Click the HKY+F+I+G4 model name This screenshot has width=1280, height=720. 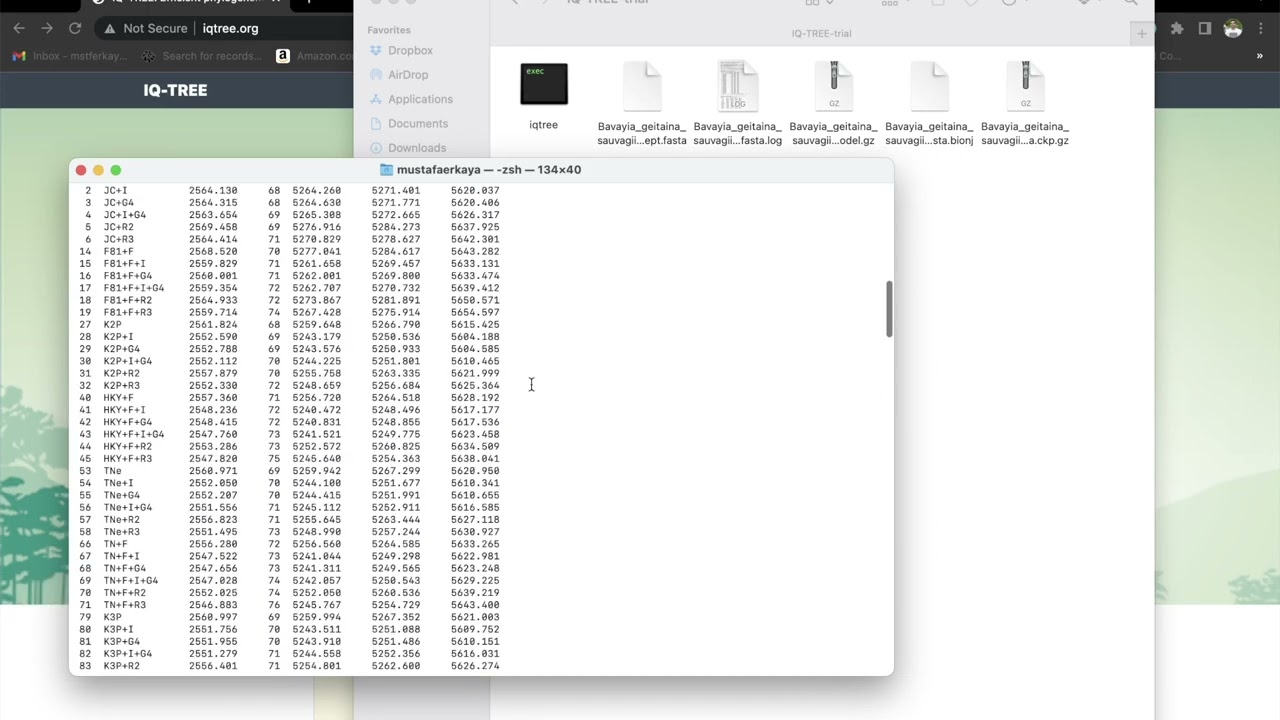point(134,434)
